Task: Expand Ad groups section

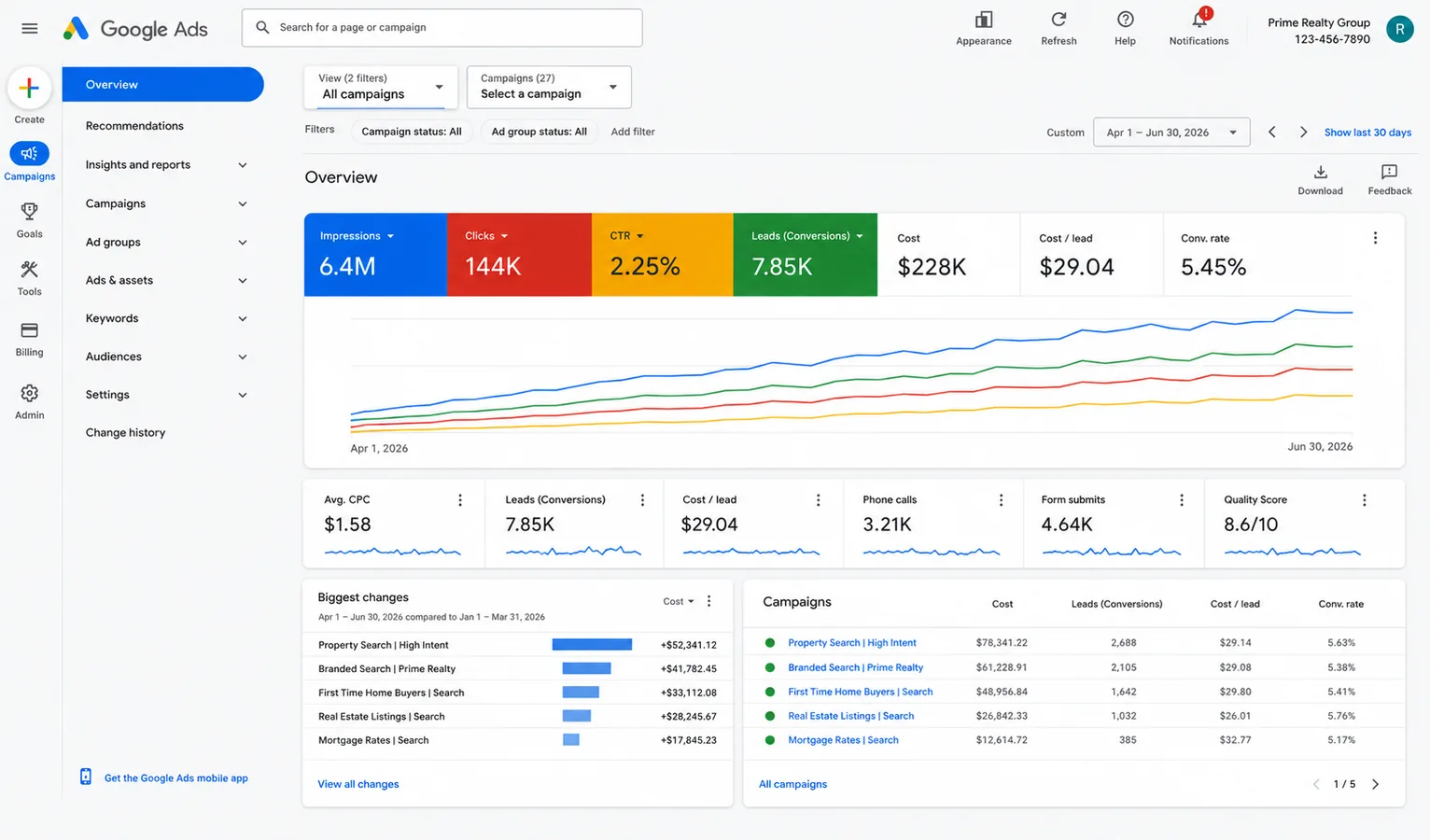Action: [243, 243]
